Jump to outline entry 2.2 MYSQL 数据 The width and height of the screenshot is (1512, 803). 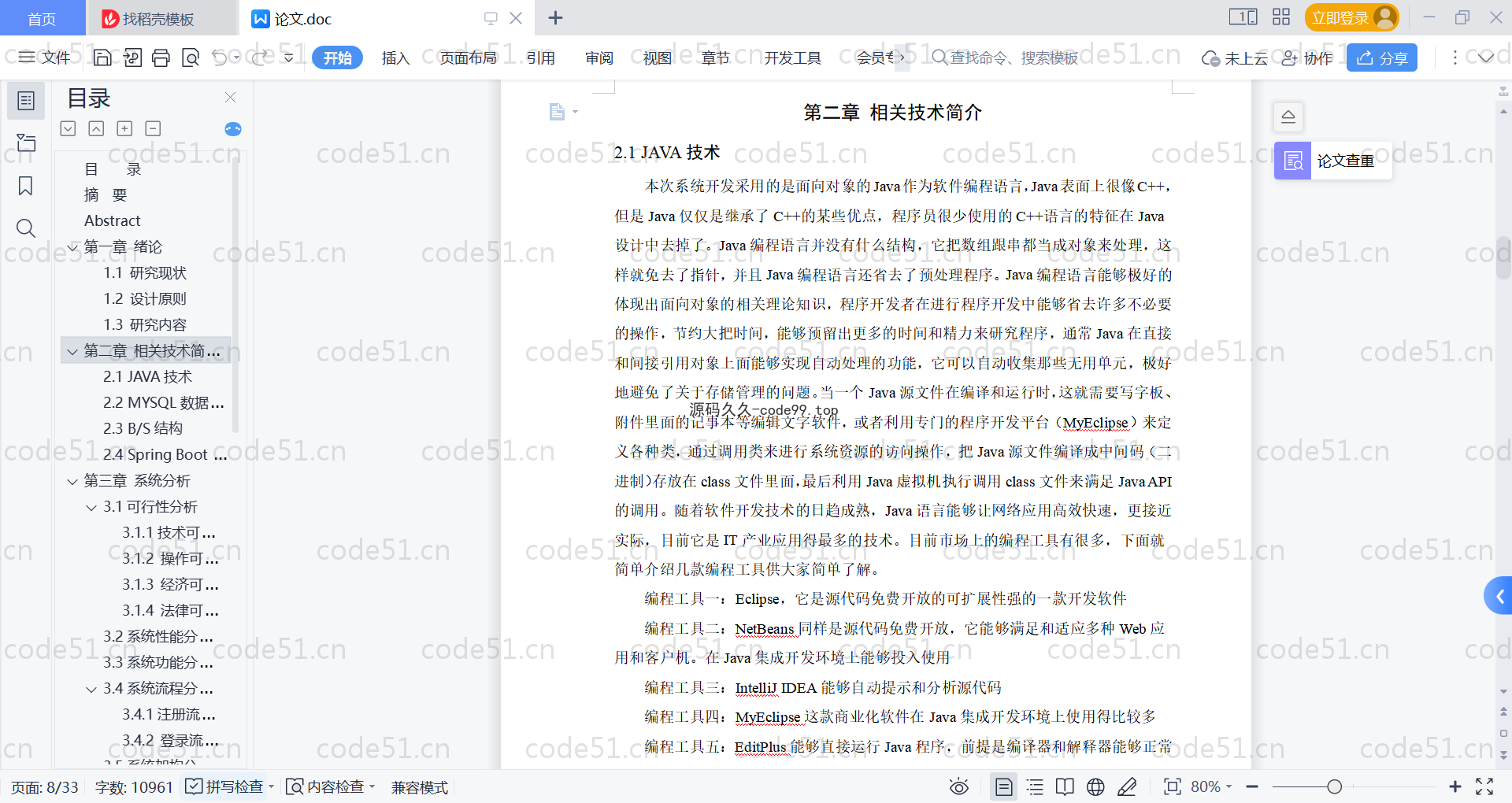(x=163, y=402)
